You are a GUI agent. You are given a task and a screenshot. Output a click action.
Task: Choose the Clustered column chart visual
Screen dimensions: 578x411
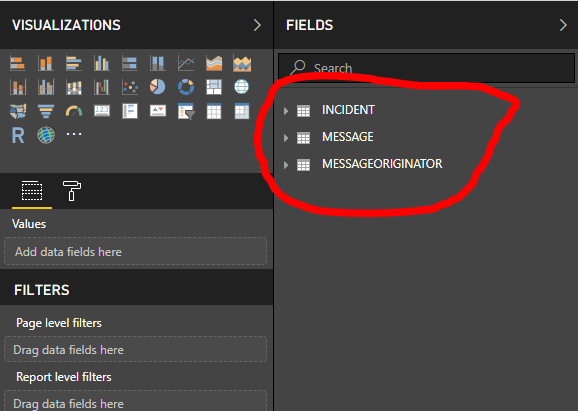(x=102, y=63)
